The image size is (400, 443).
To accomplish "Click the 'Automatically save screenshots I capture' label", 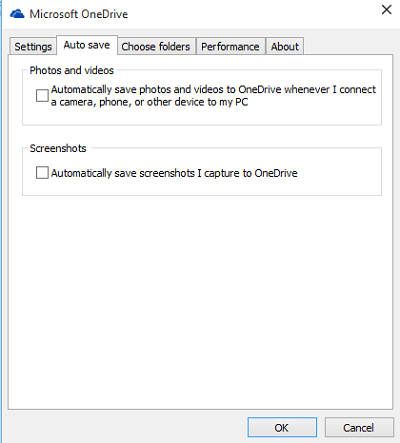I will (174, 173).
